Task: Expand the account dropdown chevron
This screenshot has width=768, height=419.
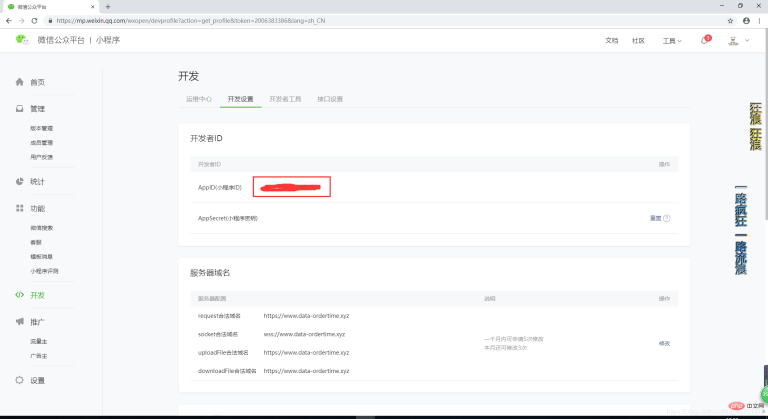Action: pyautogui.click(x=747, y=41)
